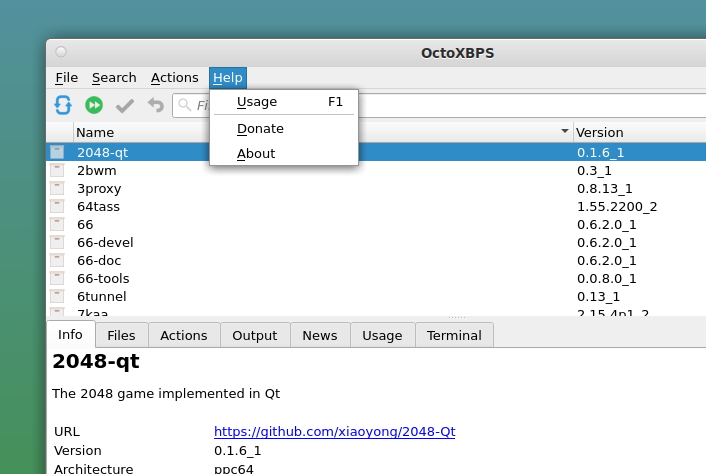Switch to the Files tab

(121, 335)
